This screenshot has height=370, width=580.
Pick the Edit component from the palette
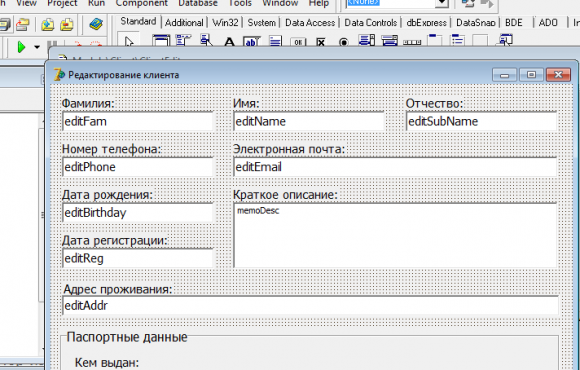(x=252, y=41)
